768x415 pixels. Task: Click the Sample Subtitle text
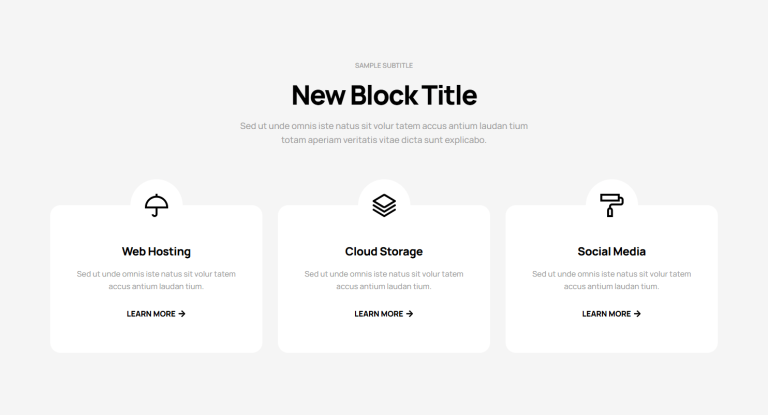click(384, 65)
